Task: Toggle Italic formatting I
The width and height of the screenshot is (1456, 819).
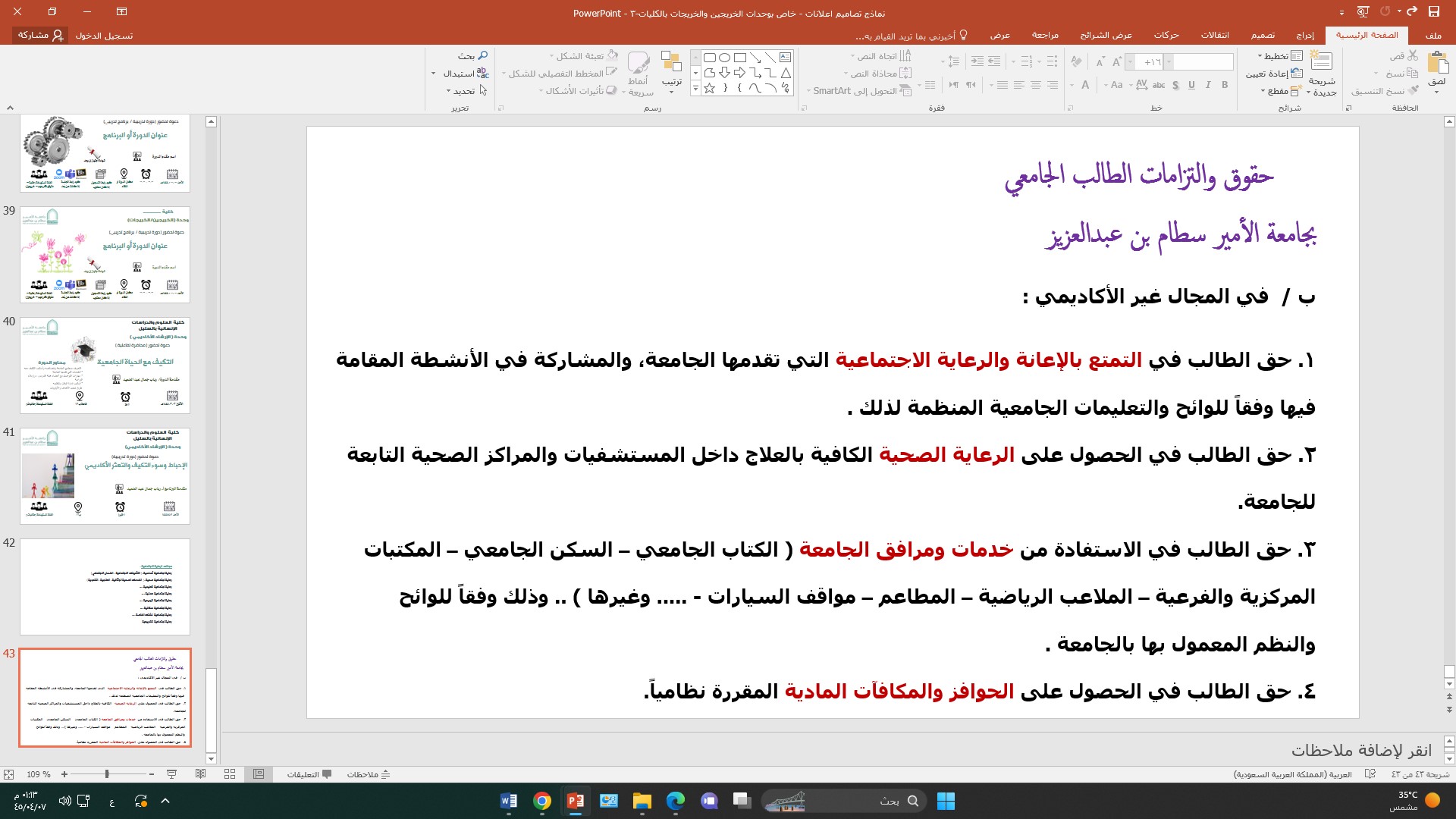Action: [x=1208, y=85]
